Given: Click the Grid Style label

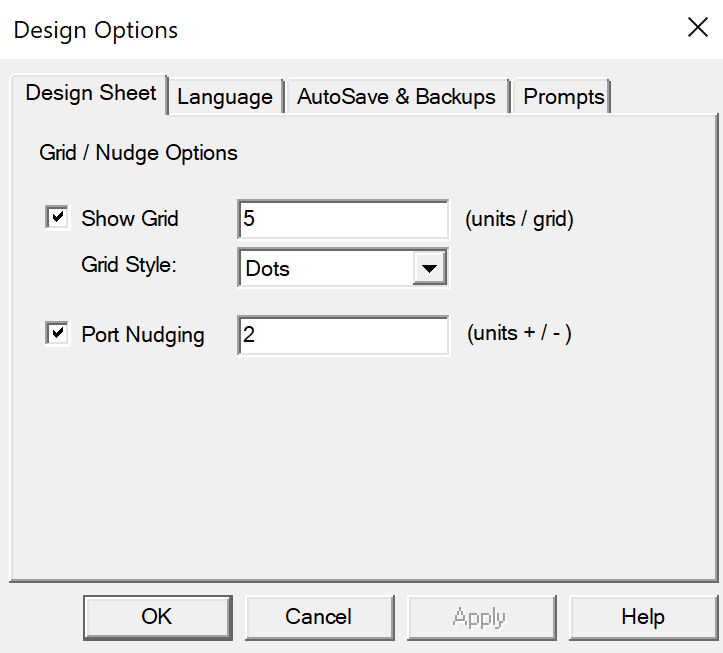Looking at the screenshot, I should pos(129,265).
